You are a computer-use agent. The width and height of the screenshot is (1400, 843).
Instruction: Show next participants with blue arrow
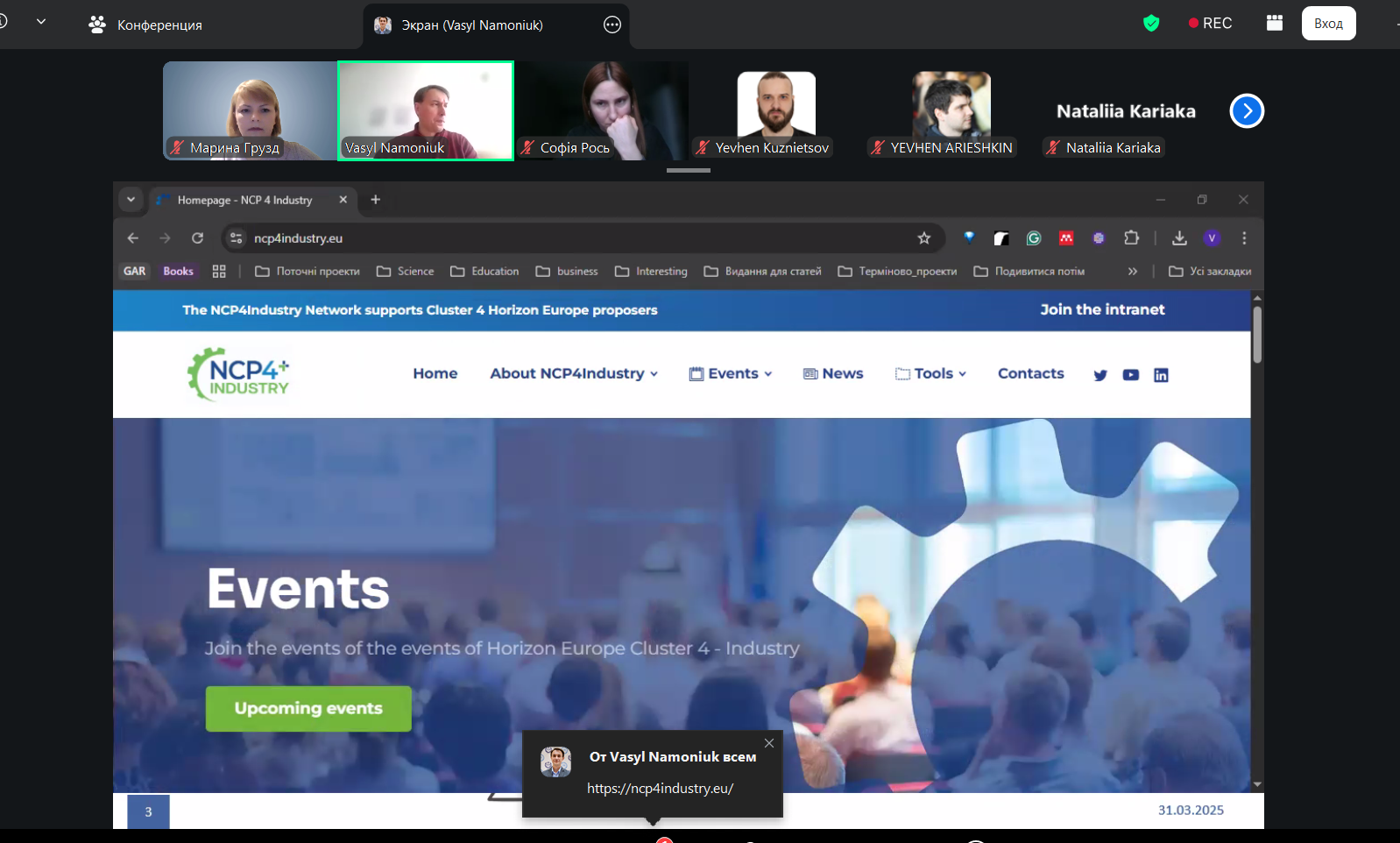tap(1247, 111)
